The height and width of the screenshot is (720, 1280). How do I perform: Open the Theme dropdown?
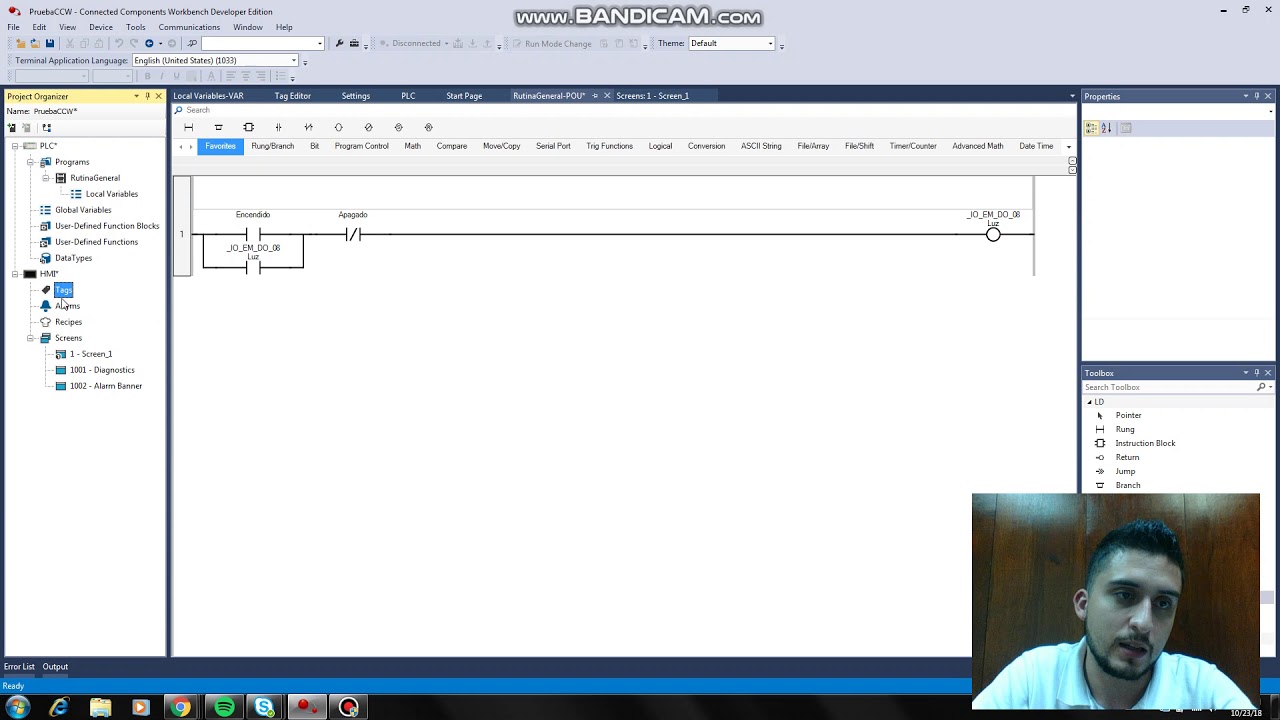tap(770, 44)
